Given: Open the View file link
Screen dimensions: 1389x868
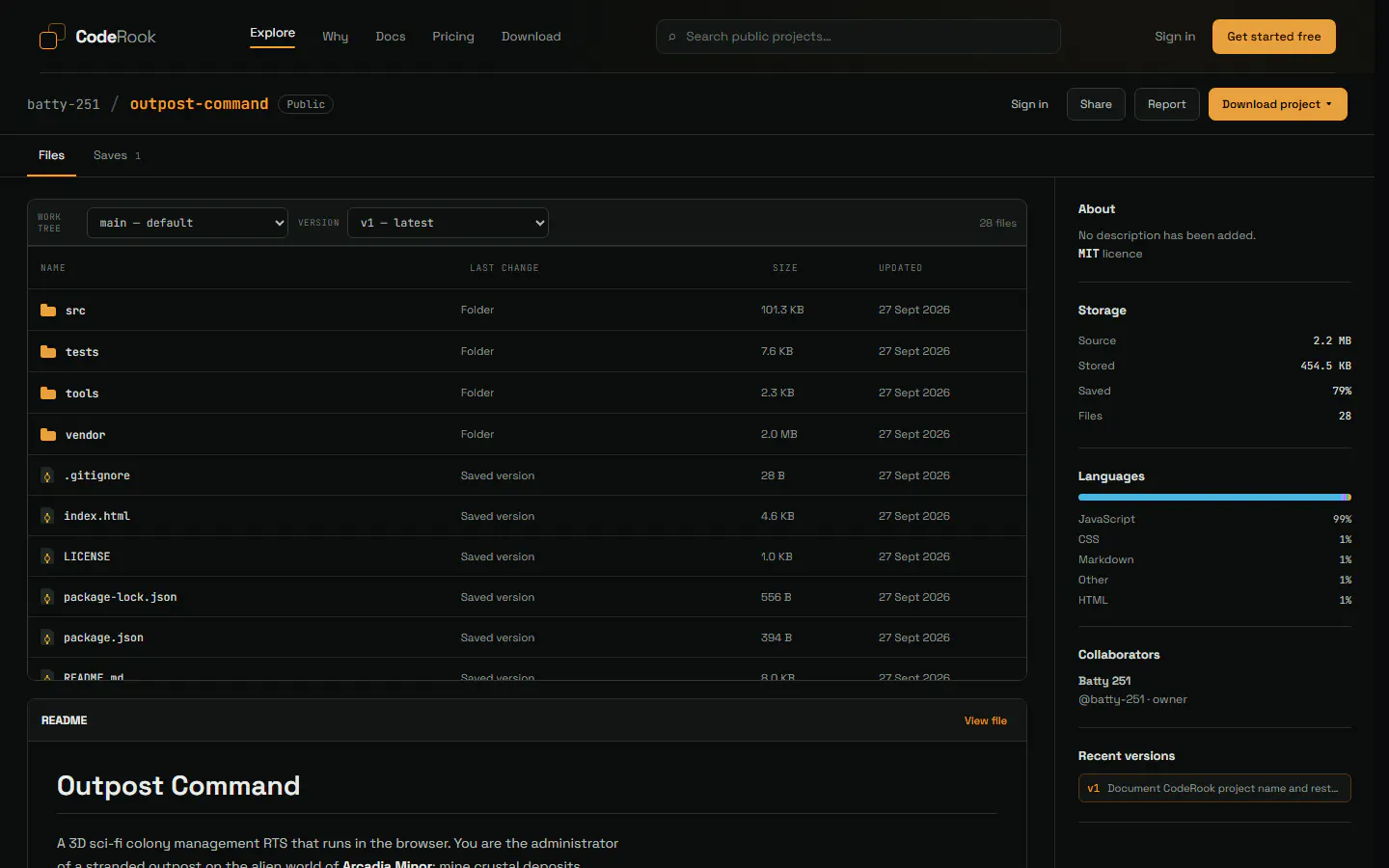Looking at the screenshot, I should tap(986, 720).
